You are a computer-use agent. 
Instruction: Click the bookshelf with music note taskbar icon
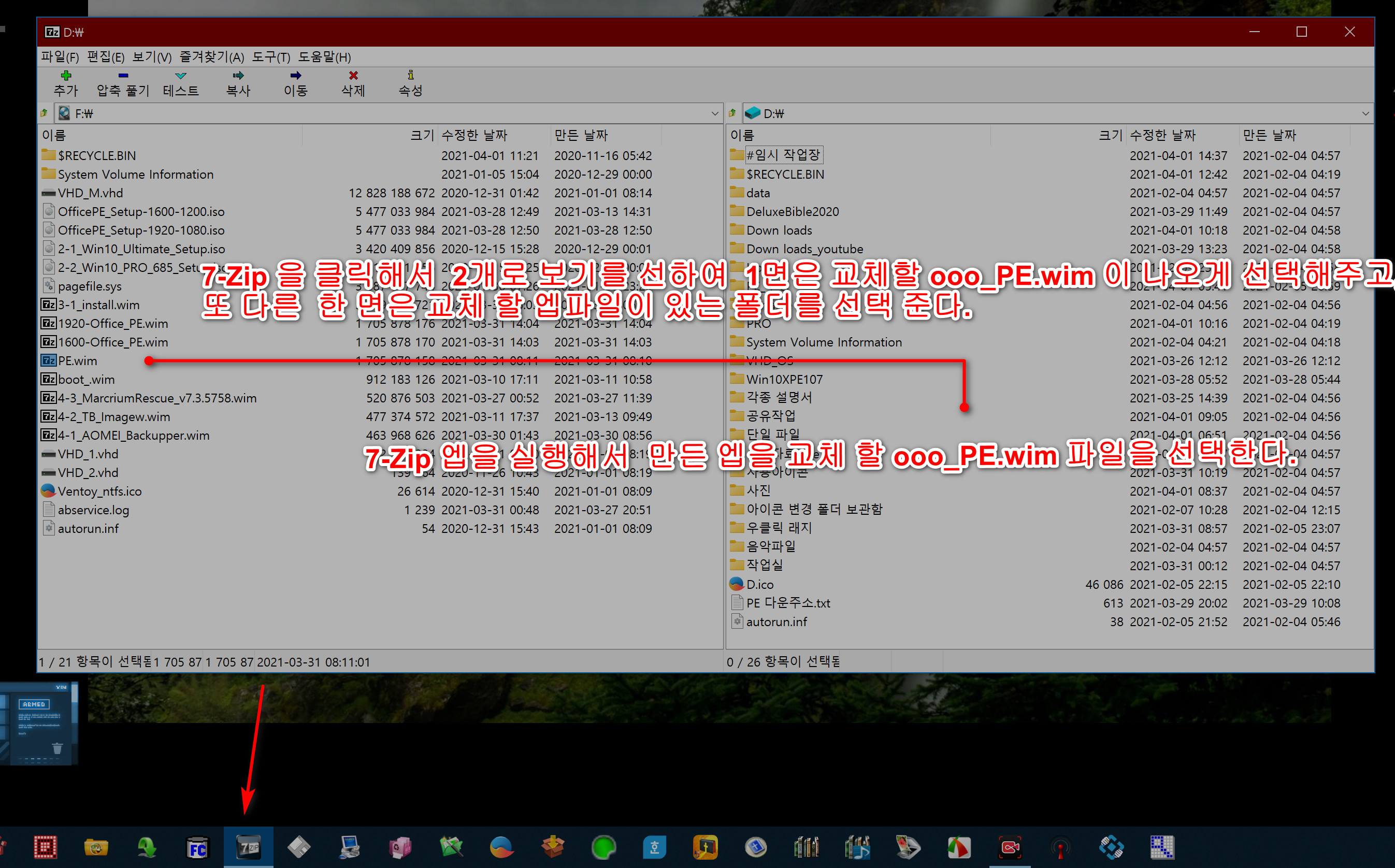point(857,847)
